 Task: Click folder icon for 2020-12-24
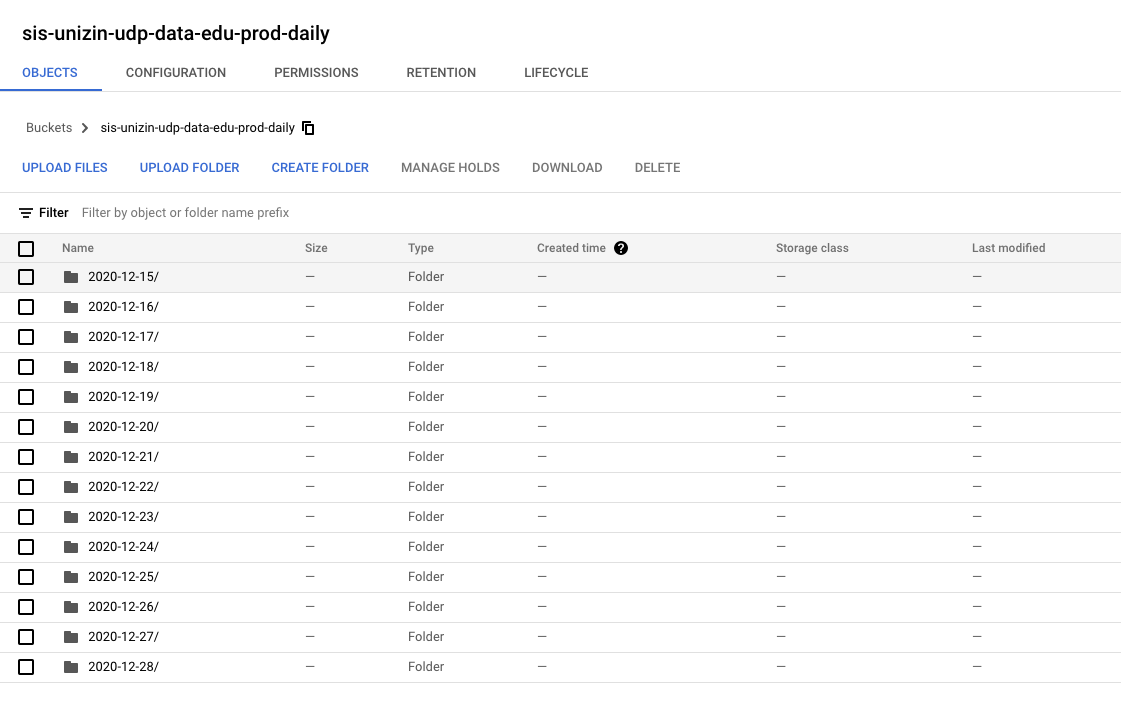tap(71, 547)
